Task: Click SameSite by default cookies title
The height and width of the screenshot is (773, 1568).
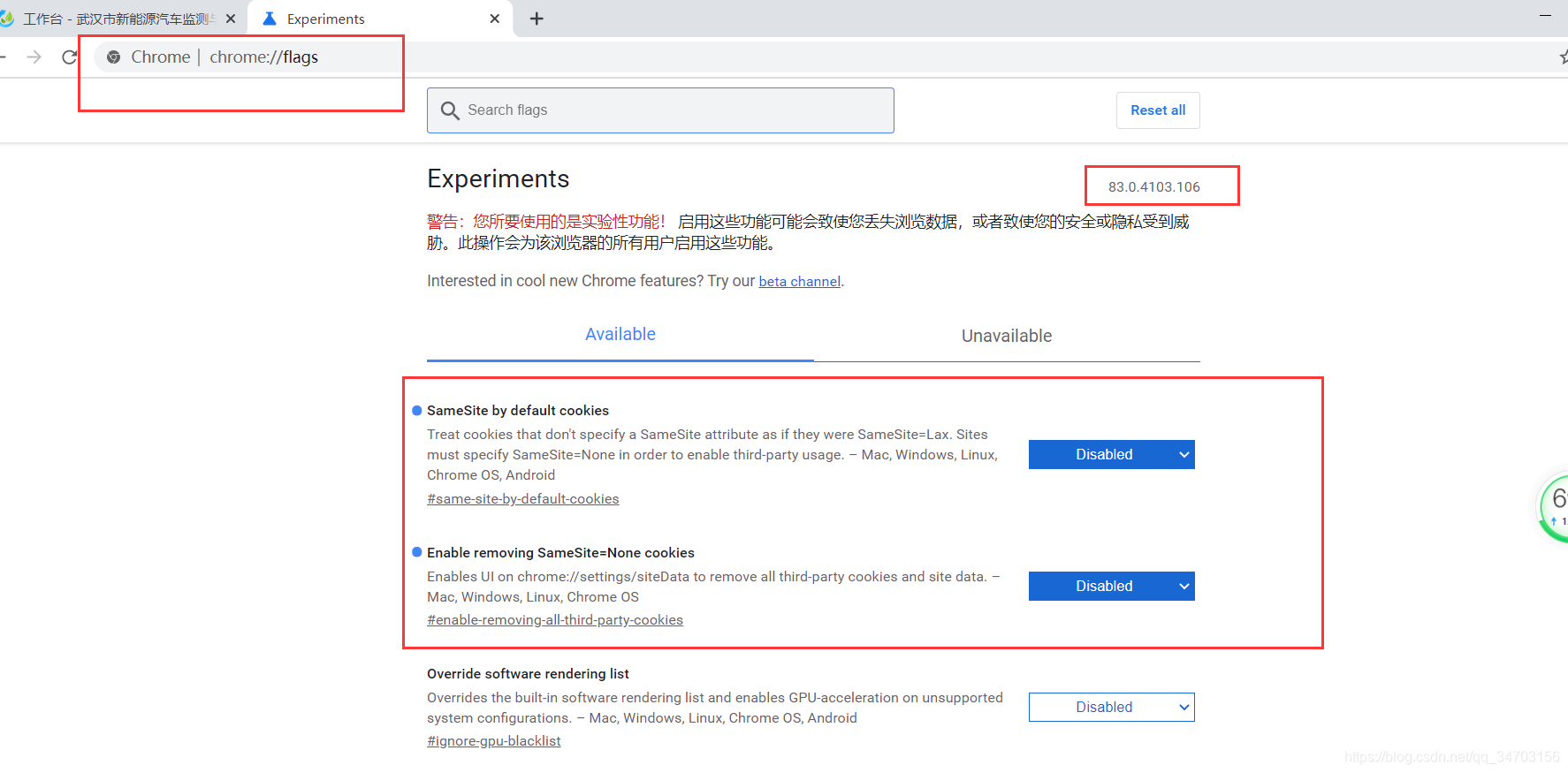Action: click(518, 411)
